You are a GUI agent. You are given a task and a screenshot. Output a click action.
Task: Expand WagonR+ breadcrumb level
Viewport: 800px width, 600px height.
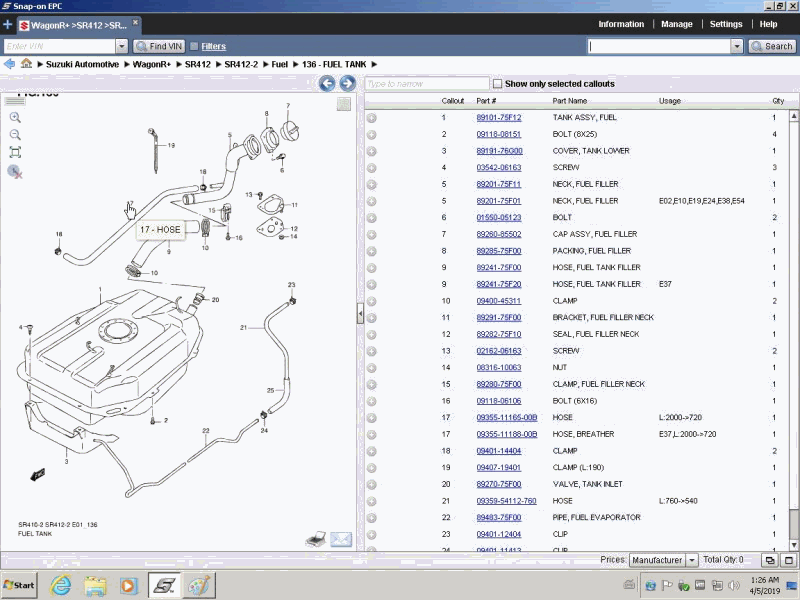click(x=179, y=64)
